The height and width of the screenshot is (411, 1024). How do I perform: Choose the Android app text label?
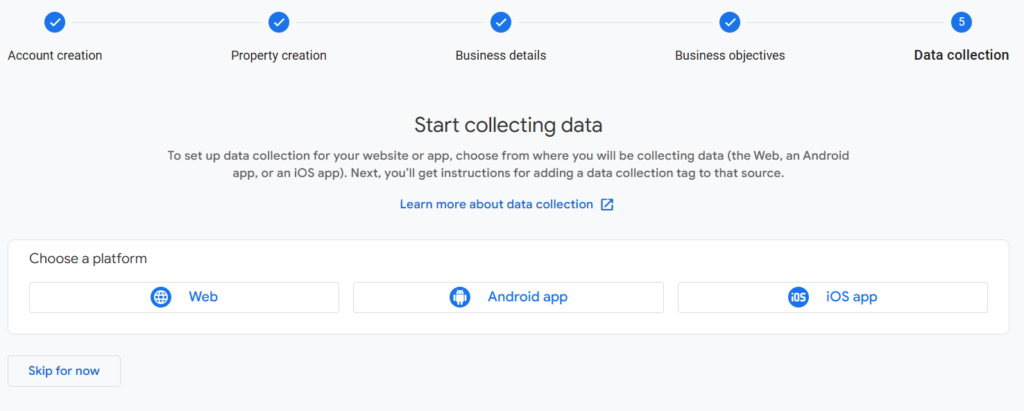tap(528, 297)
